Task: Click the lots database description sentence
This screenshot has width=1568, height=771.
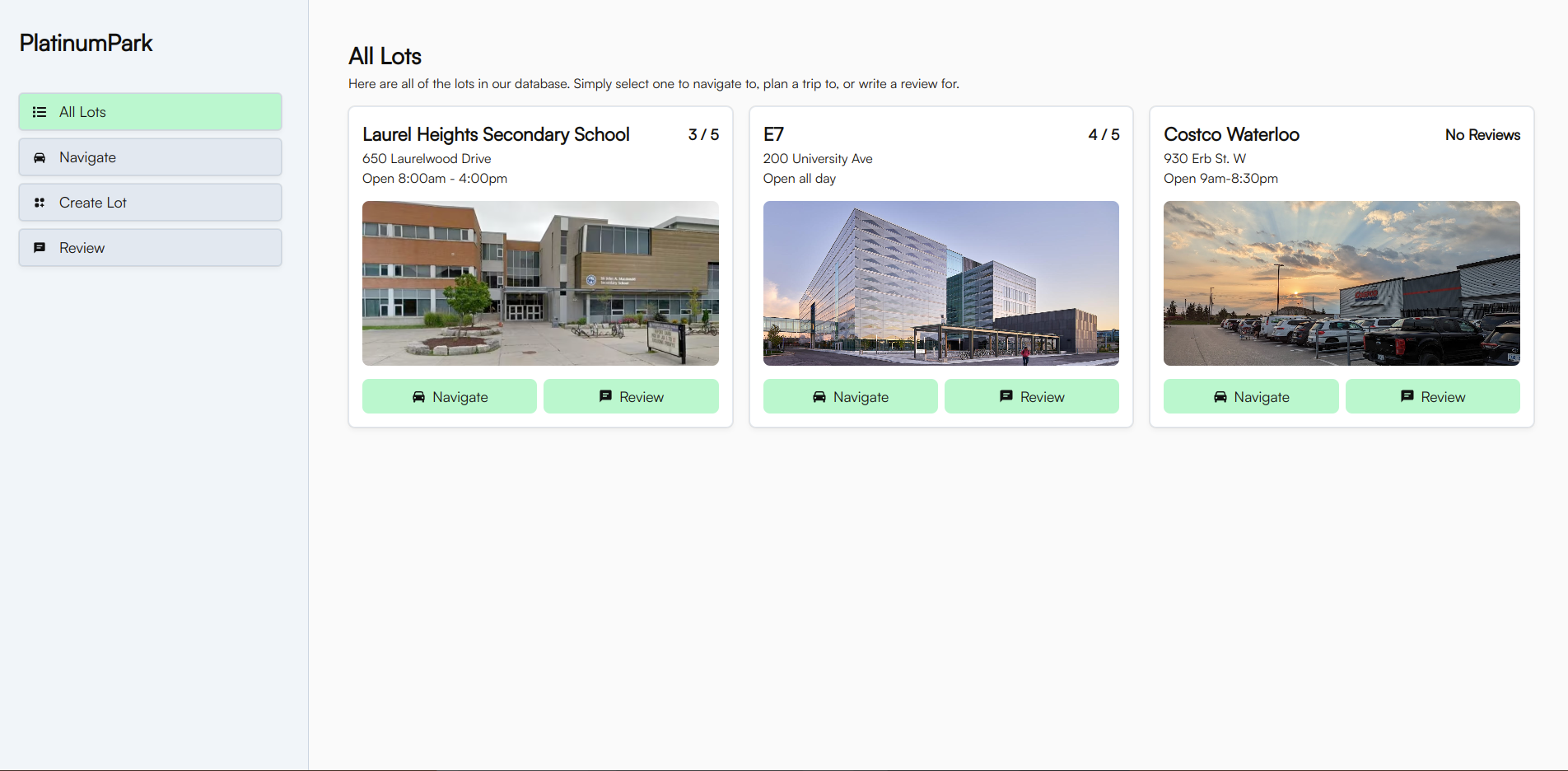Action: click(654, 84)
